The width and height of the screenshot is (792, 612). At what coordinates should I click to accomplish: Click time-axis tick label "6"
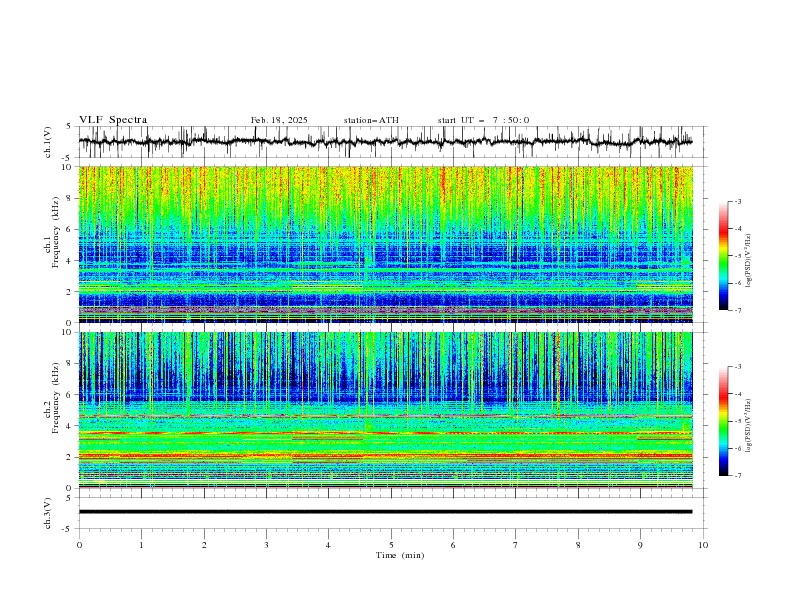click(453, 545)
